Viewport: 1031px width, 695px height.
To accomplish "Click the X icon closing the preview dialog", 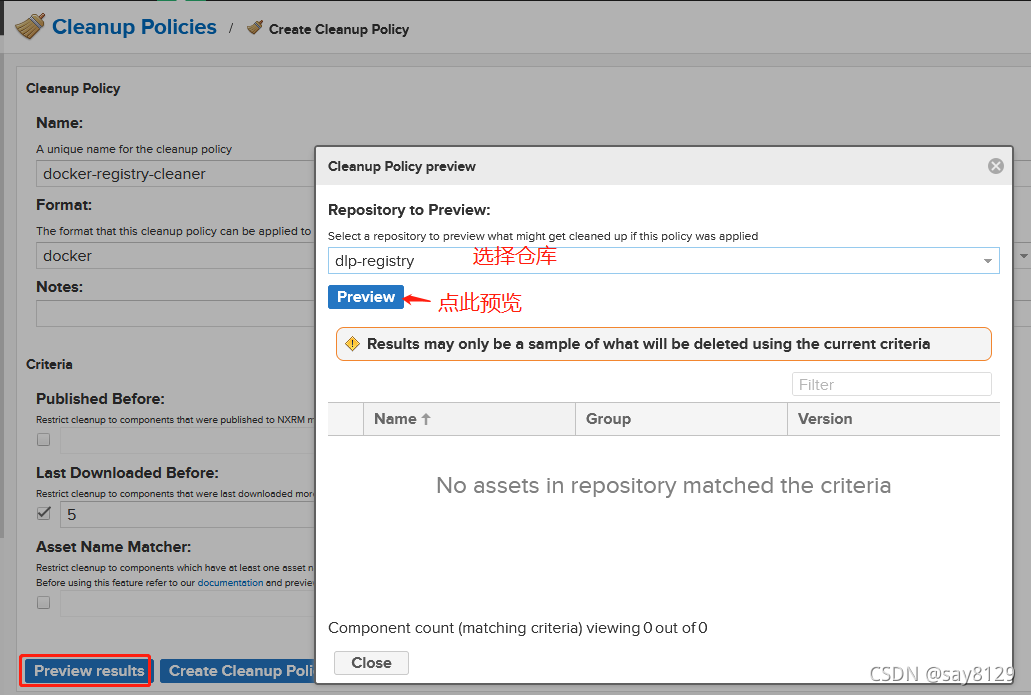I will coord(995,166).
